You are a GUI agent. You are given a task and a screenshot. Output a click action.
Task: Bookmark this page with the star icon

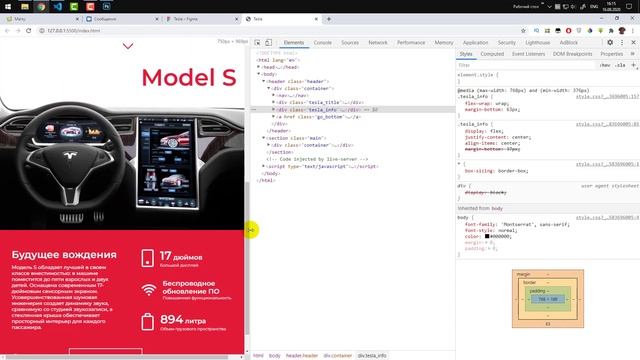pyautogui.click(x=523, y=31)
